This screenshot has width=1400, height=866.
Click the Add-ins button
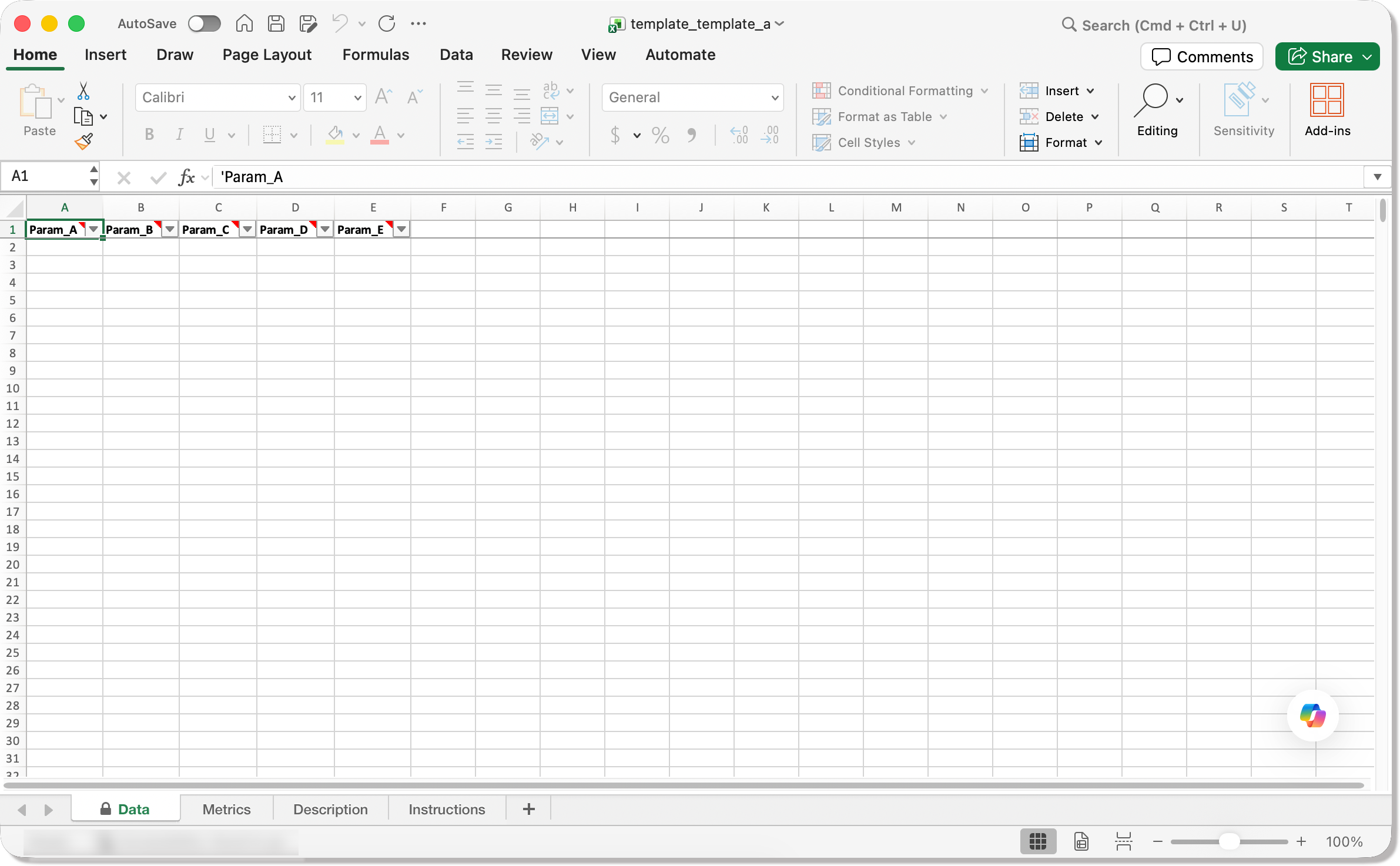1327,110
